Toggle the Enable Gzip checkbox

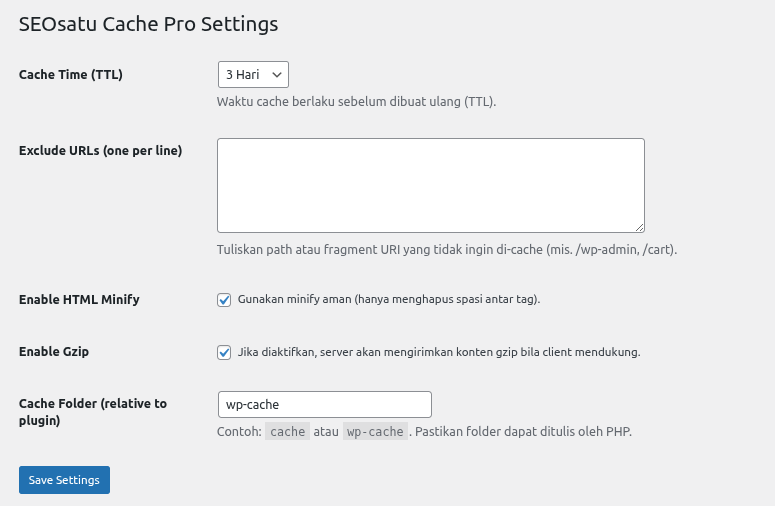[224, 352]
